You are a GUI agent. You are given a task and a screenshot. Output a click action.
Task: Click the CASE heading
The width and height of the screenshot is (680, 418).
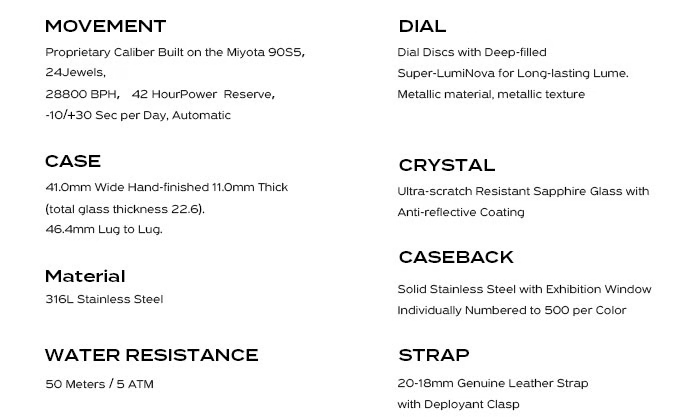point(73,161)
